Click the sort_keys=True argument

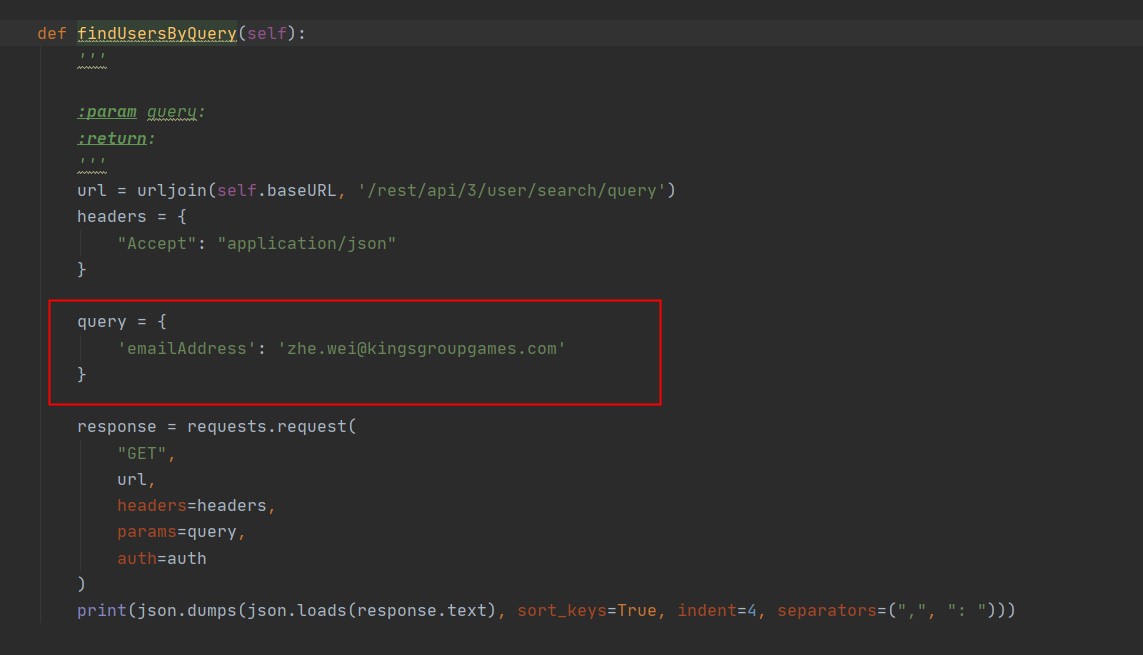point(587,611)
